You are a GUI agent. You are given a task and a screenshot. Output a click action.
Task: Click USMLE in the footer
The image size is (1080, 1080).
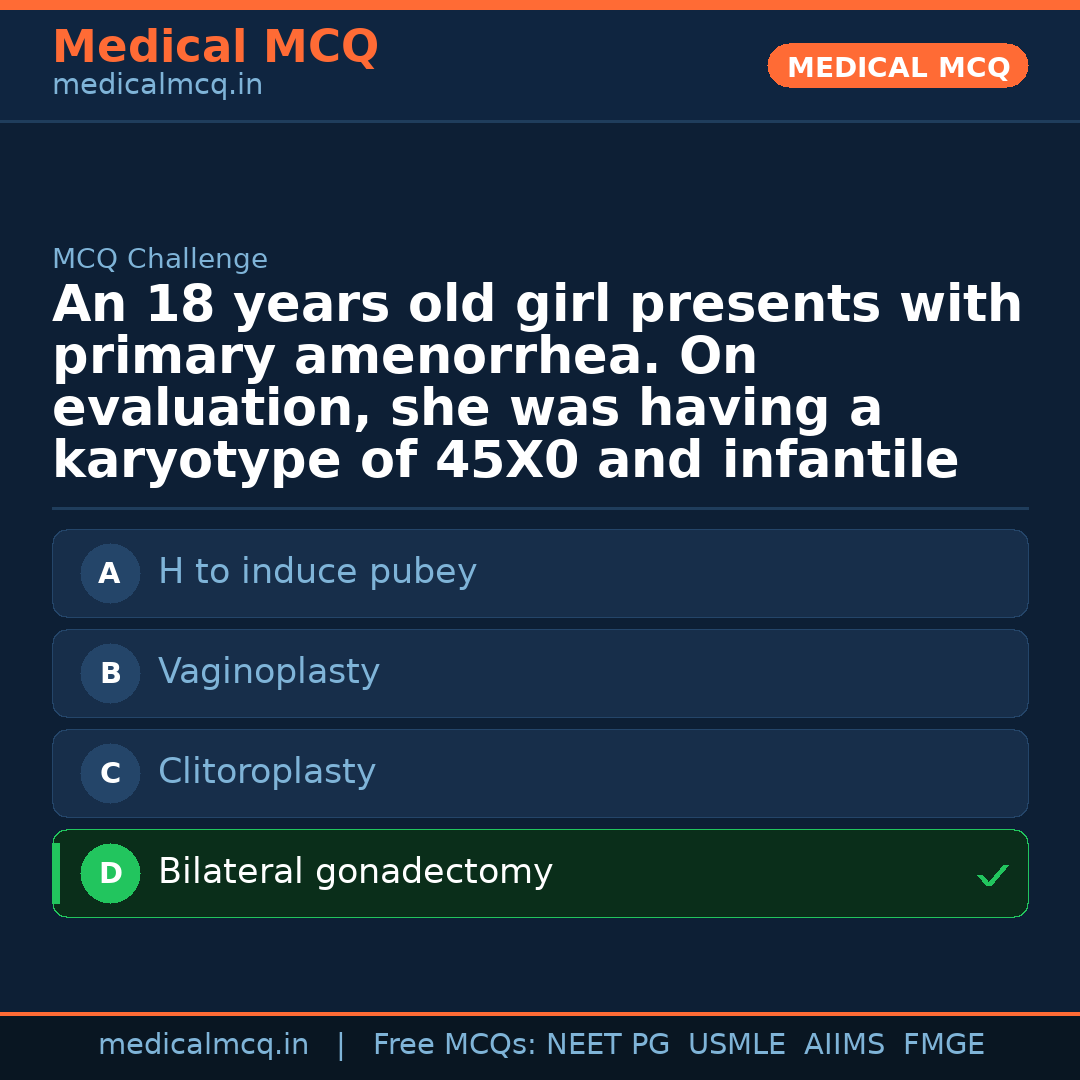(736, 1045)
